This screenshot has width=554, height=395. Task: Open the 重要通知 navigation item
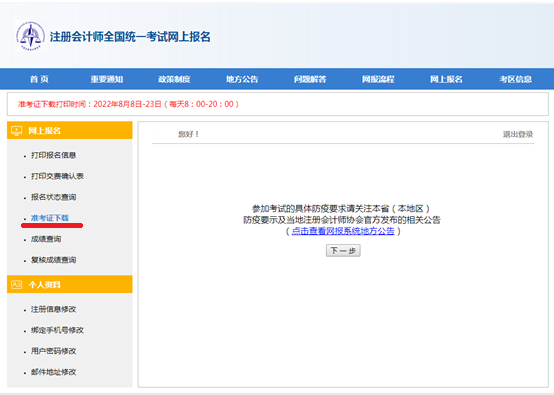coord(107,79)
